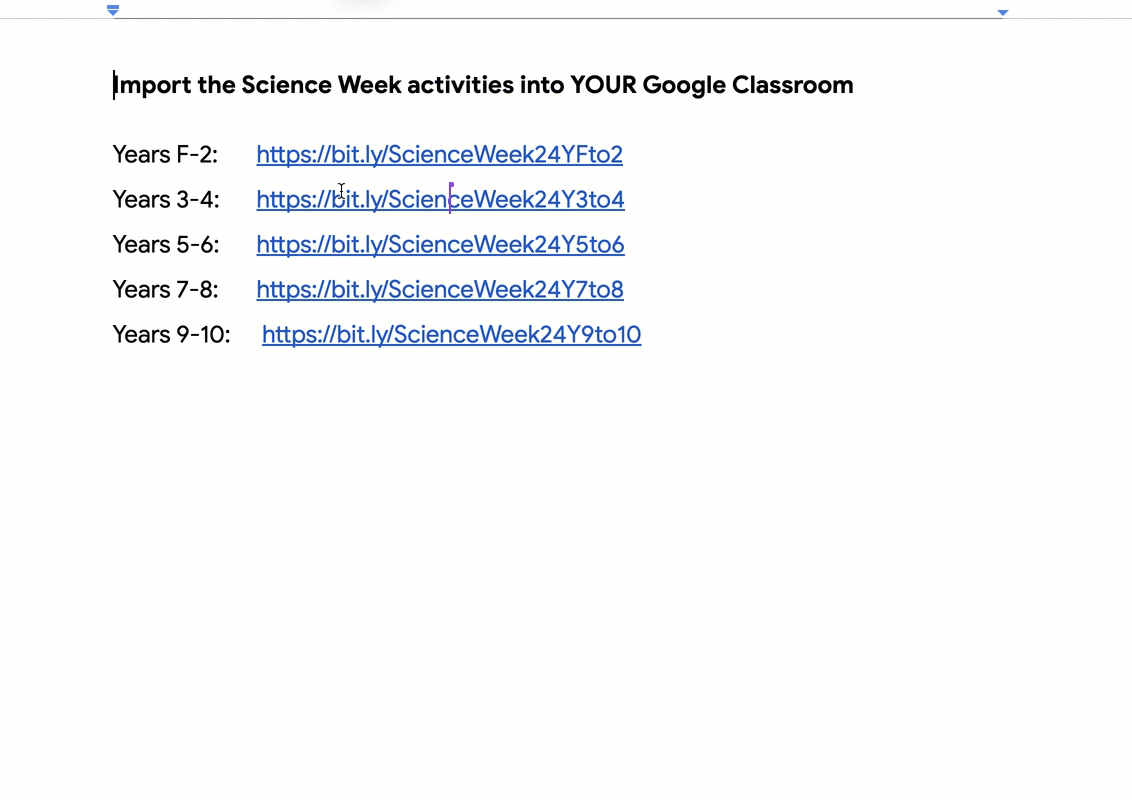Open the ScienceWeek24YFto2 link
This screenshot has height=800, width=1132.
point(439,155)
